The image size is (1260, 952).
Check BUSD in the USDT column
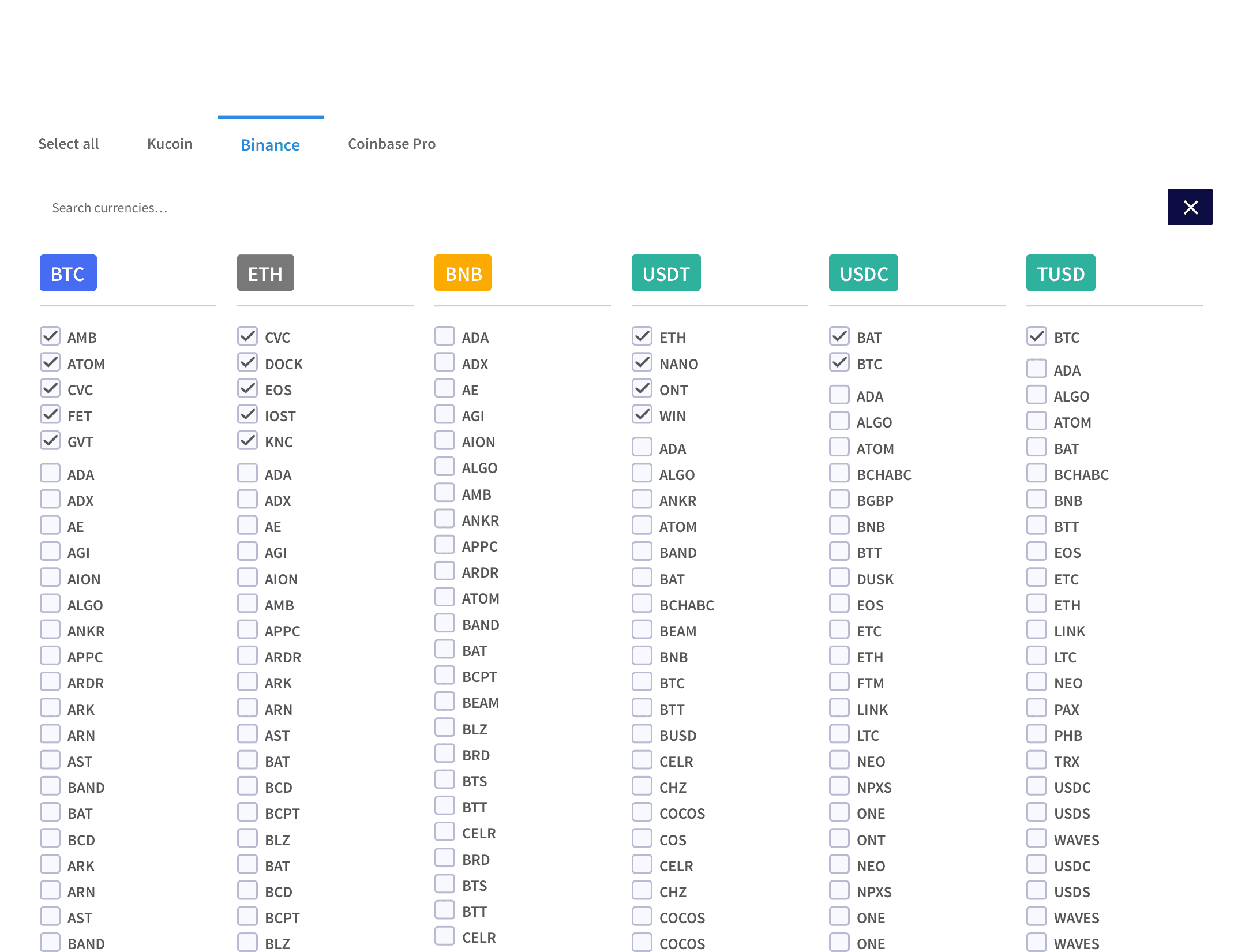(x=642, y=734)
